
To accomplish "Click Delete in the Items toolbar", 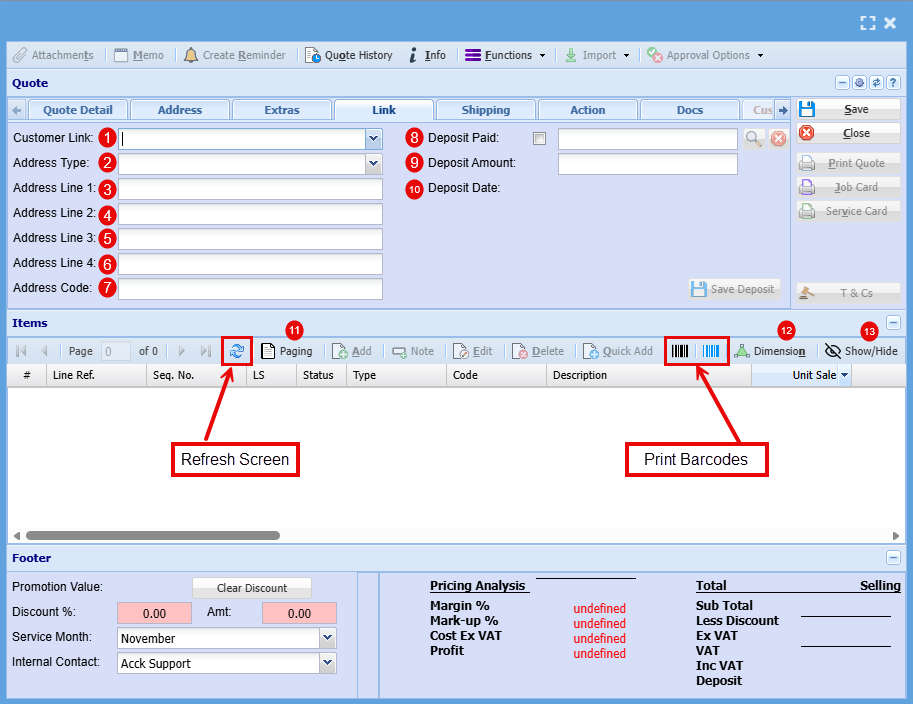I will (x=537, y=351).
